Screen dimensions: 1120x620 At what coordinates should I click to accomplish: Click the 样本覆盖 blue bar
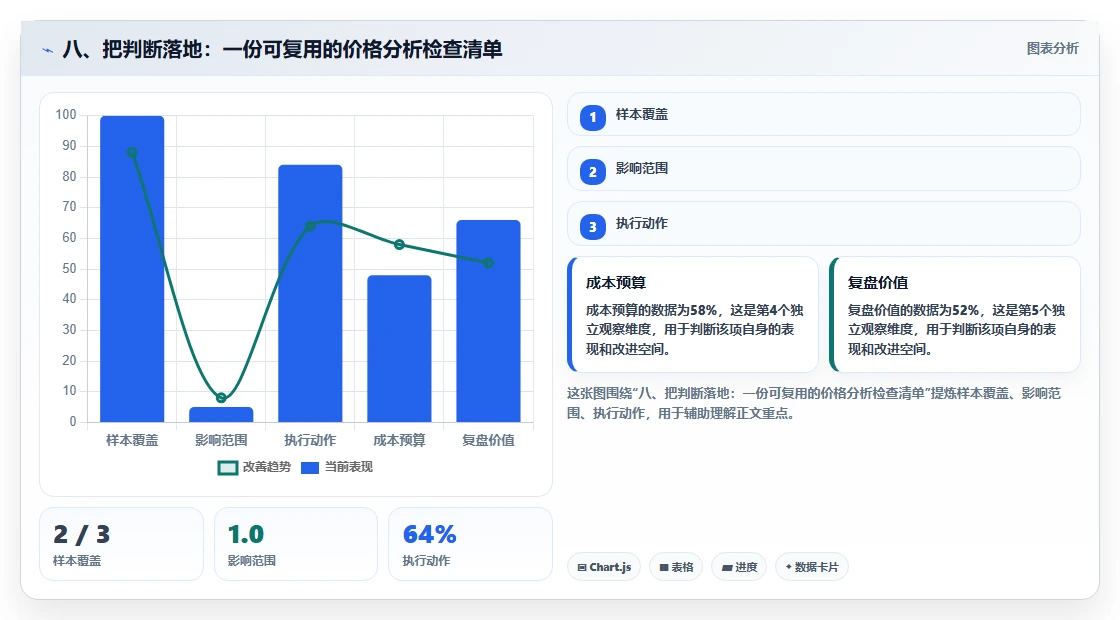coord(132,269)
